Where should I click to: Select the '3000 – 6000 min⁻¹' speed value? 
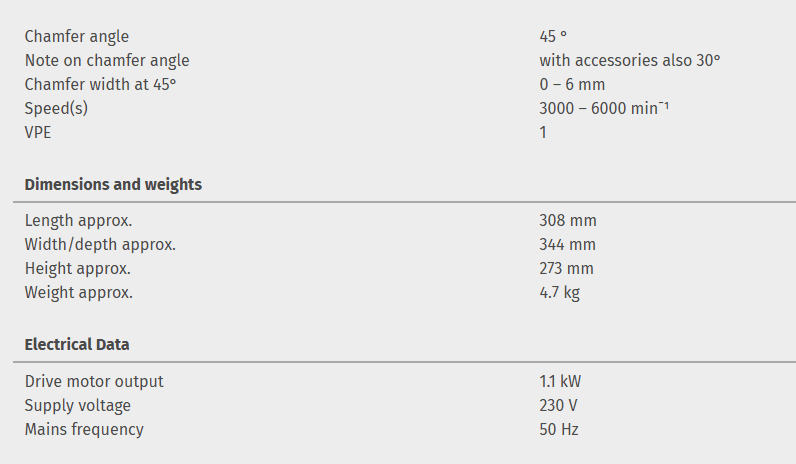603,109
